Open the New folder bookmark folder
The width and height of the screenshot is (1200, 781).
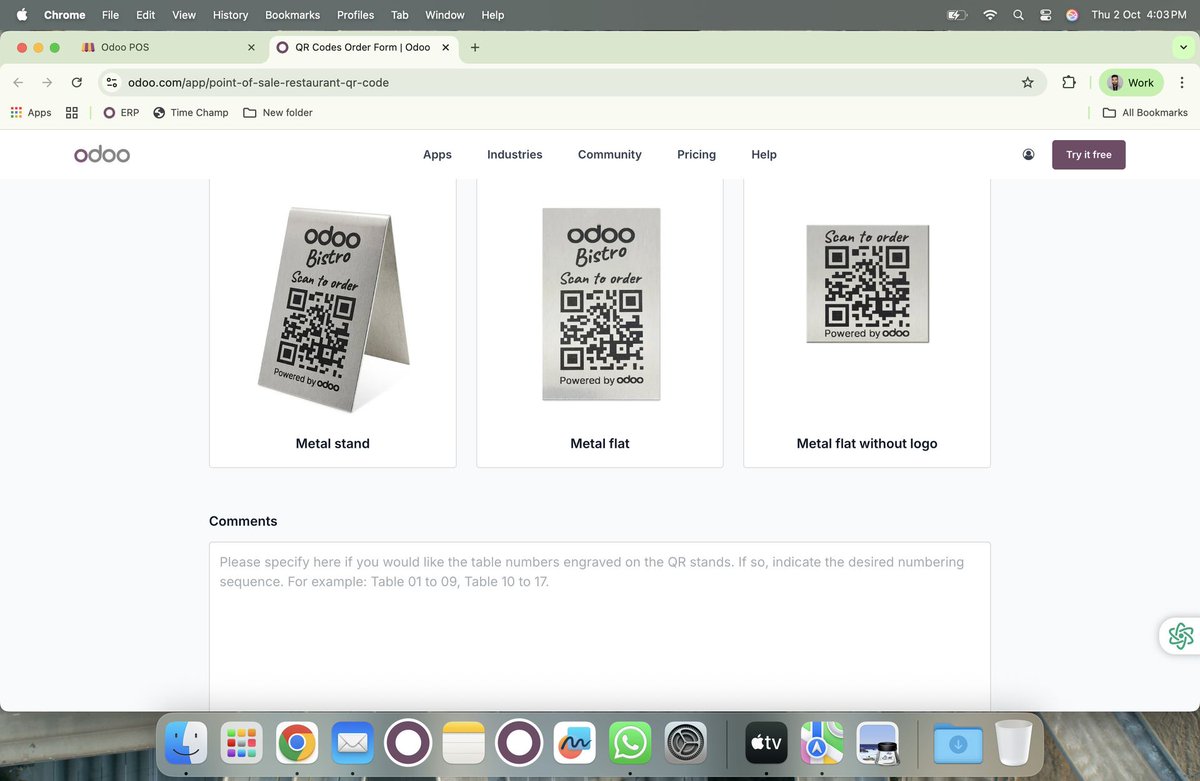pyautogui.click(x=278, y=113)
